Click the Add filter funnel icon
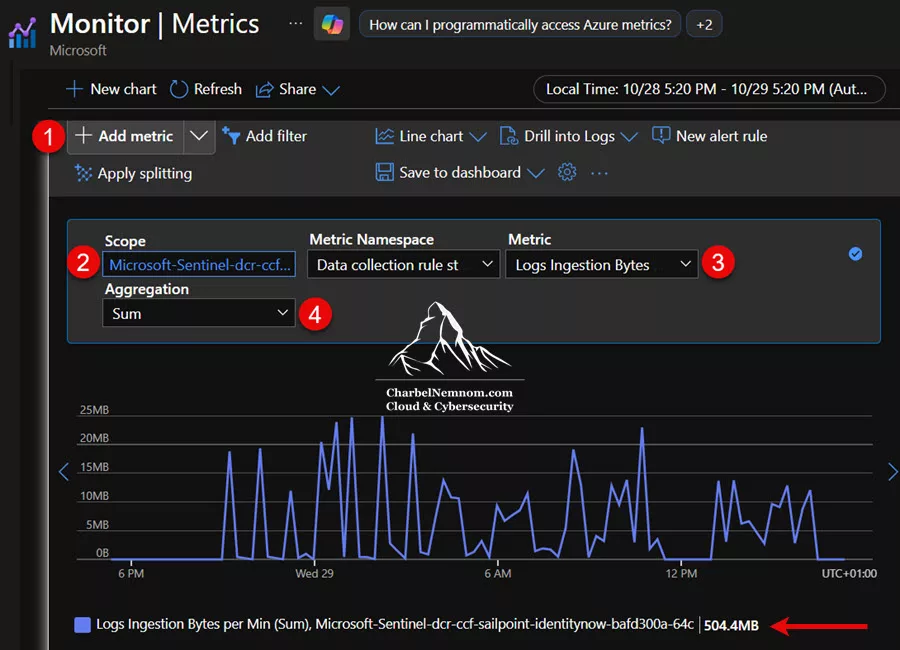The width and height of the screenshot is (900, 650). coord(231,136)
